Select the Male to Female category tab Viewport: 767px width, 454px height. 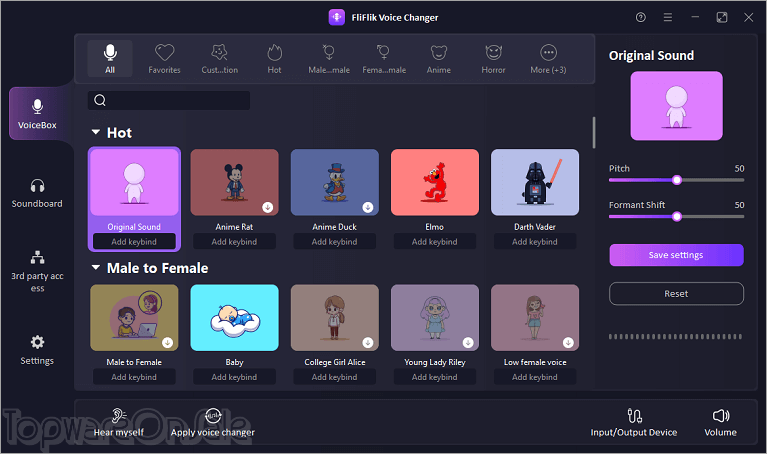point(329,59)
